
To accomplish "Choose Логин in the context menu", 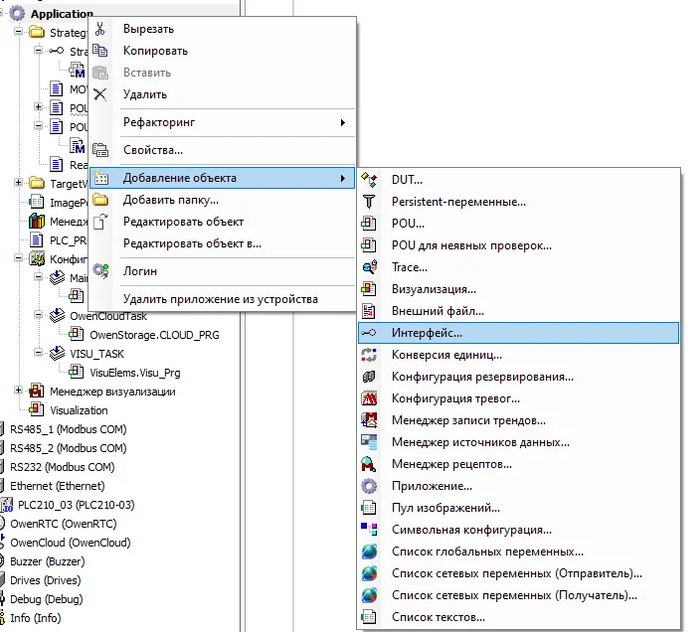I will [x=140, y=271].
